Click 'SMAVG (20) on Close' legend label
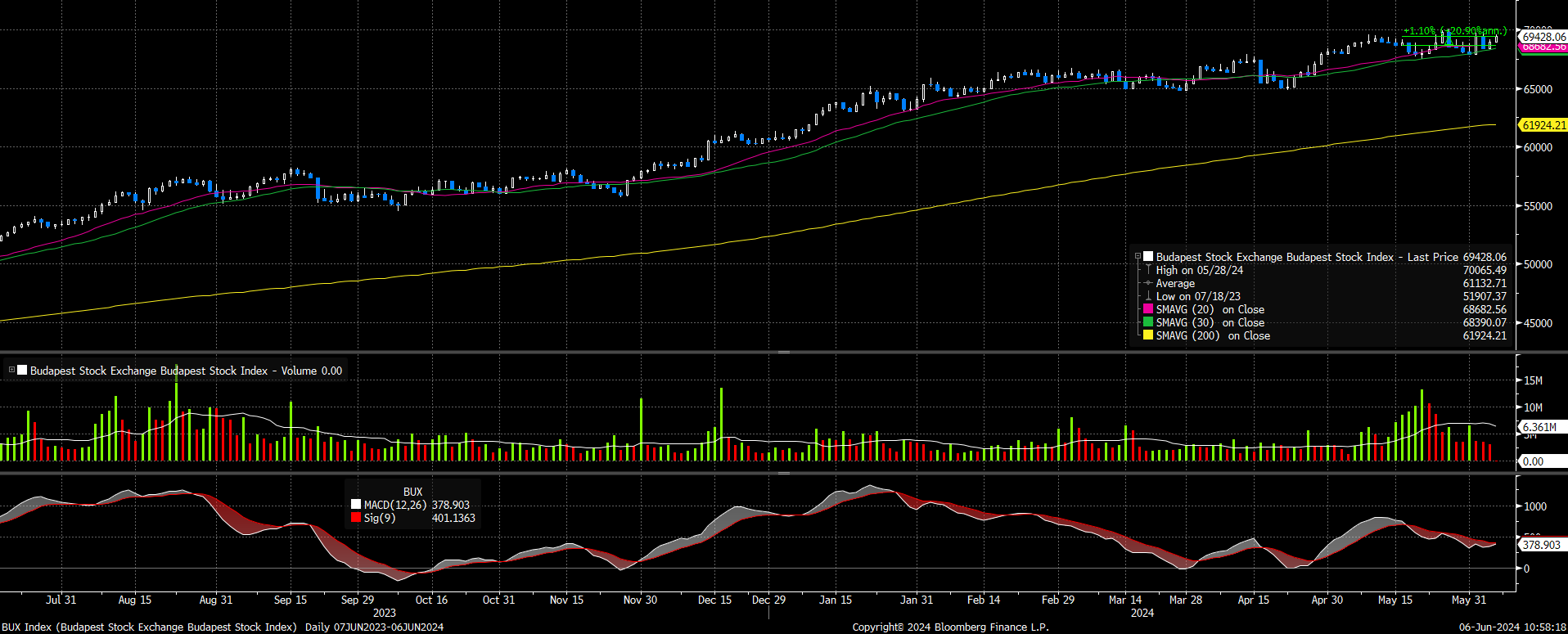Viewport: 1568px width, 634px height. point(1210,309)
